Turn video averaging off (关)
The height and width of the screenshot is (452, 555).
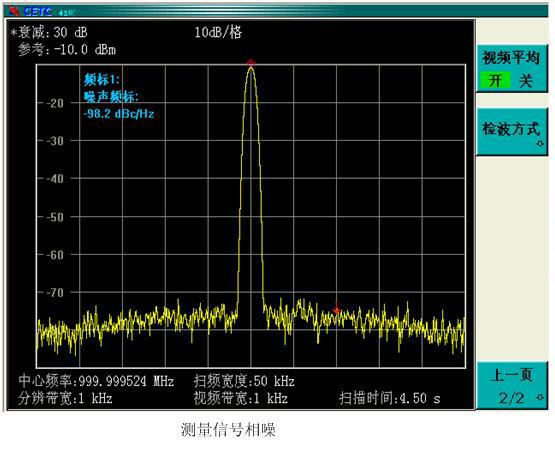pyautogui.click(x=526, y=81)
